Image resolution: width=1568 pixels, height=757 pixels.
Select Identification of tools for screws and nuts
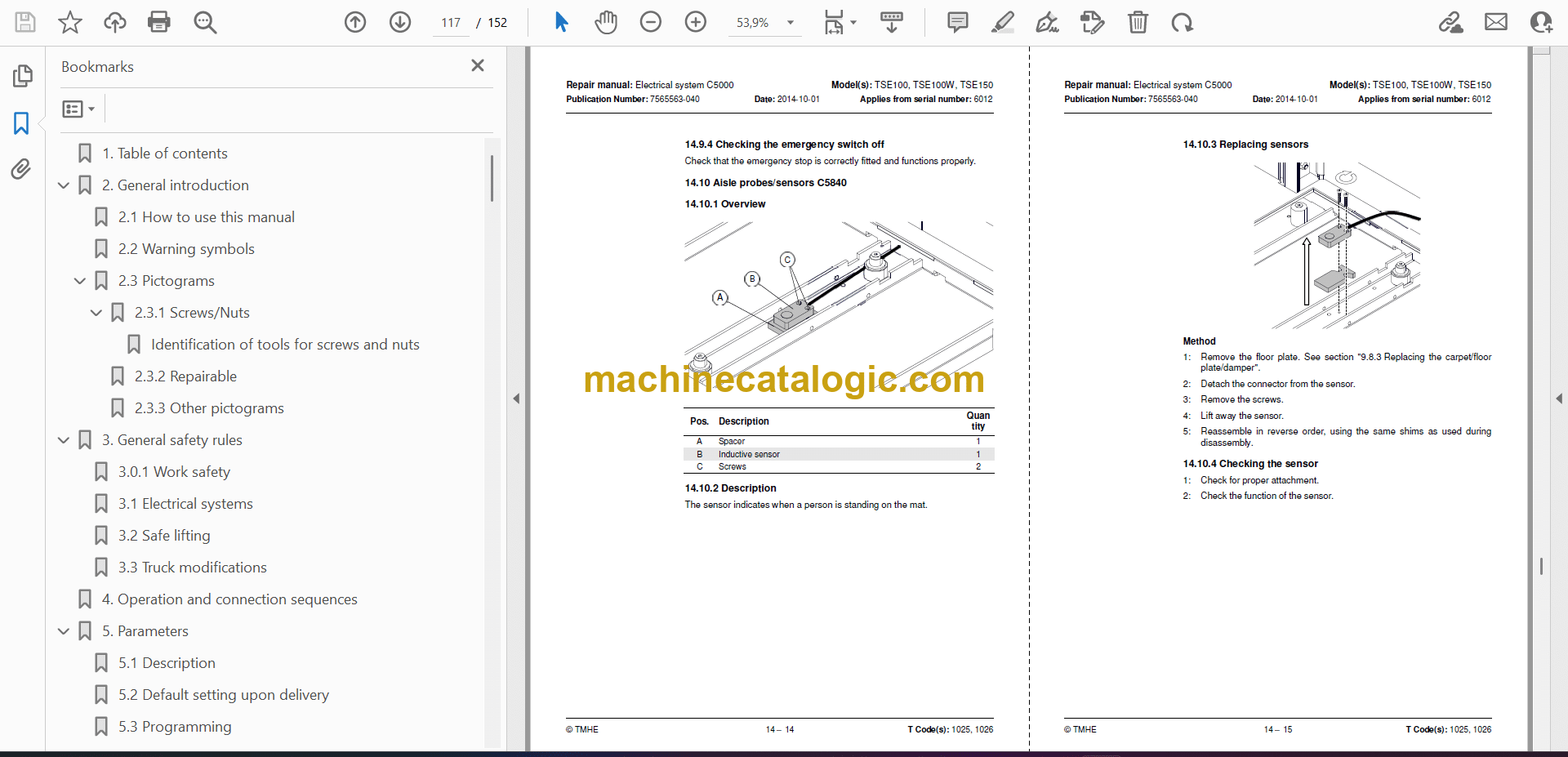(x=285, y=345)
